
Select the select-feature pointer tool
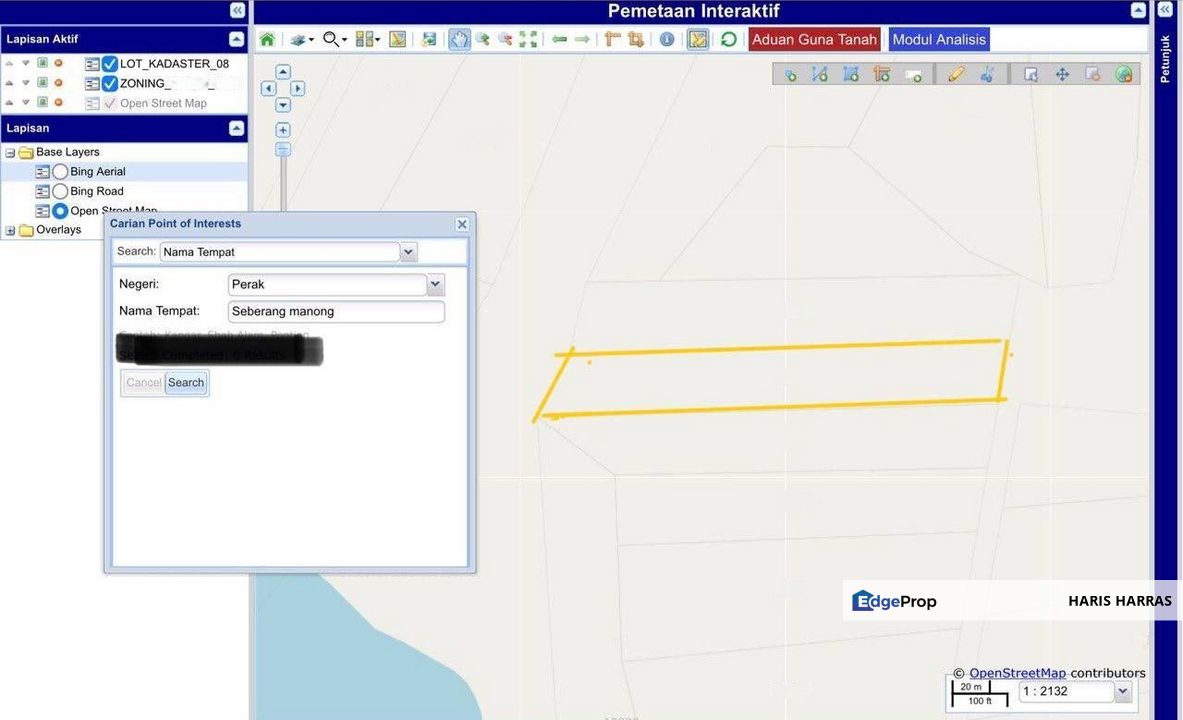1031,74
